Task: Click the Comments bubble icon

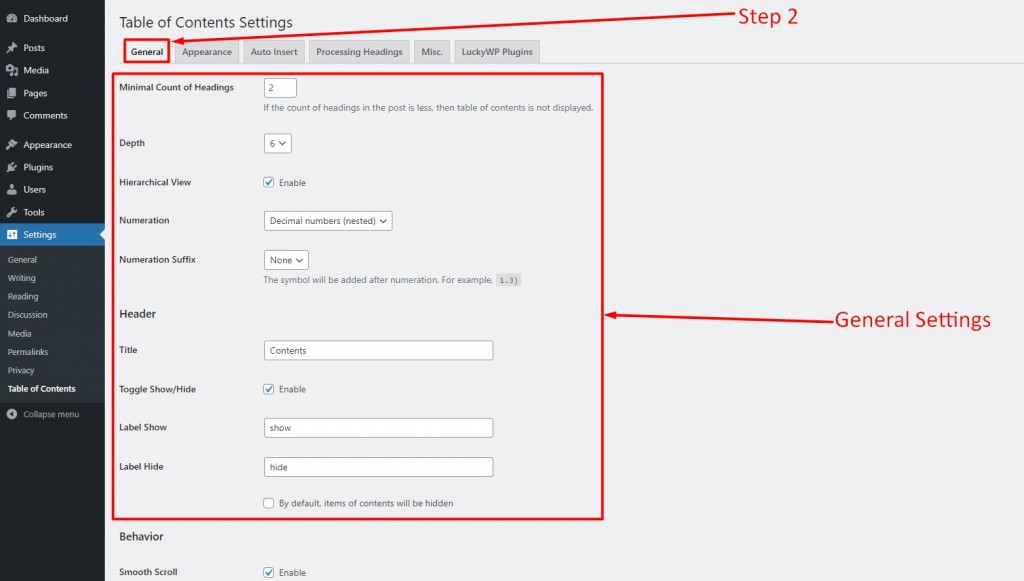Action: tap(12, 116)
